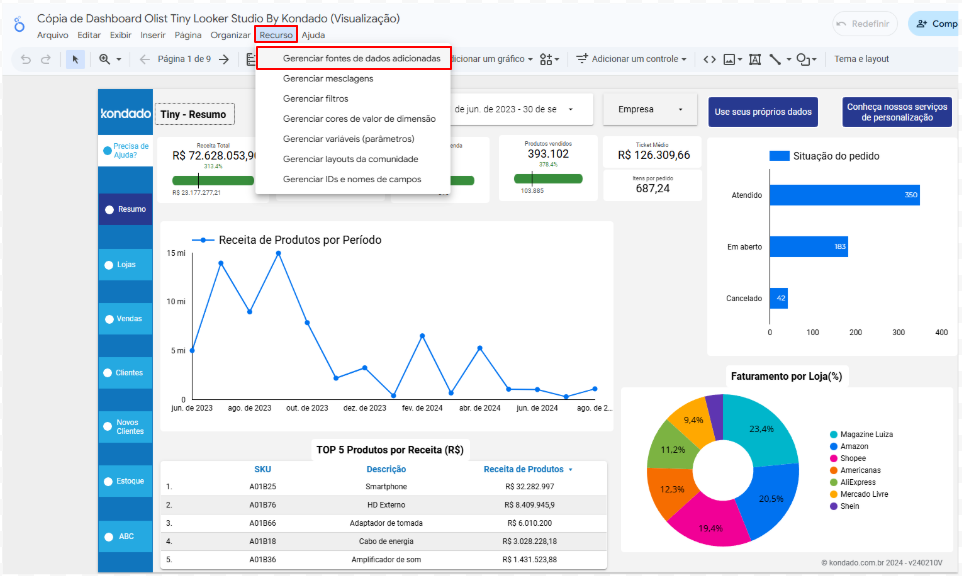
Task: Insert a text box using toolbar icon
Action: [x=755, y=59]
